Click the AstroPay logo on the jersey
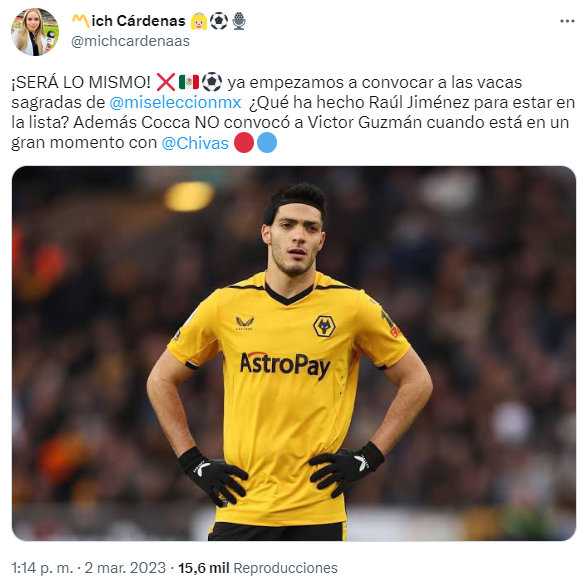 285,364
